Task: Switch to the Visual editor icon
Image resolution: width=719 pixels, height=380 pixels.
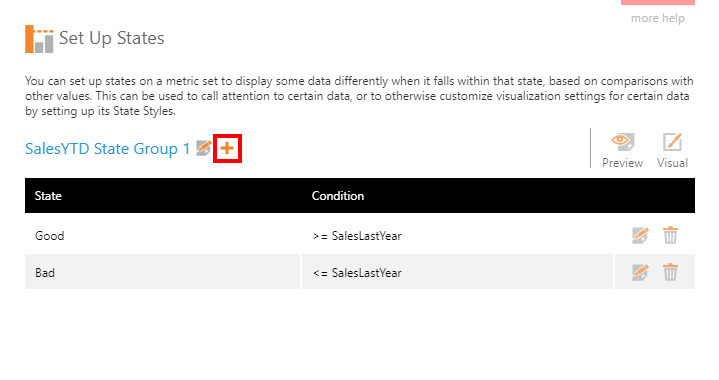Action: (x=672, y=142)
